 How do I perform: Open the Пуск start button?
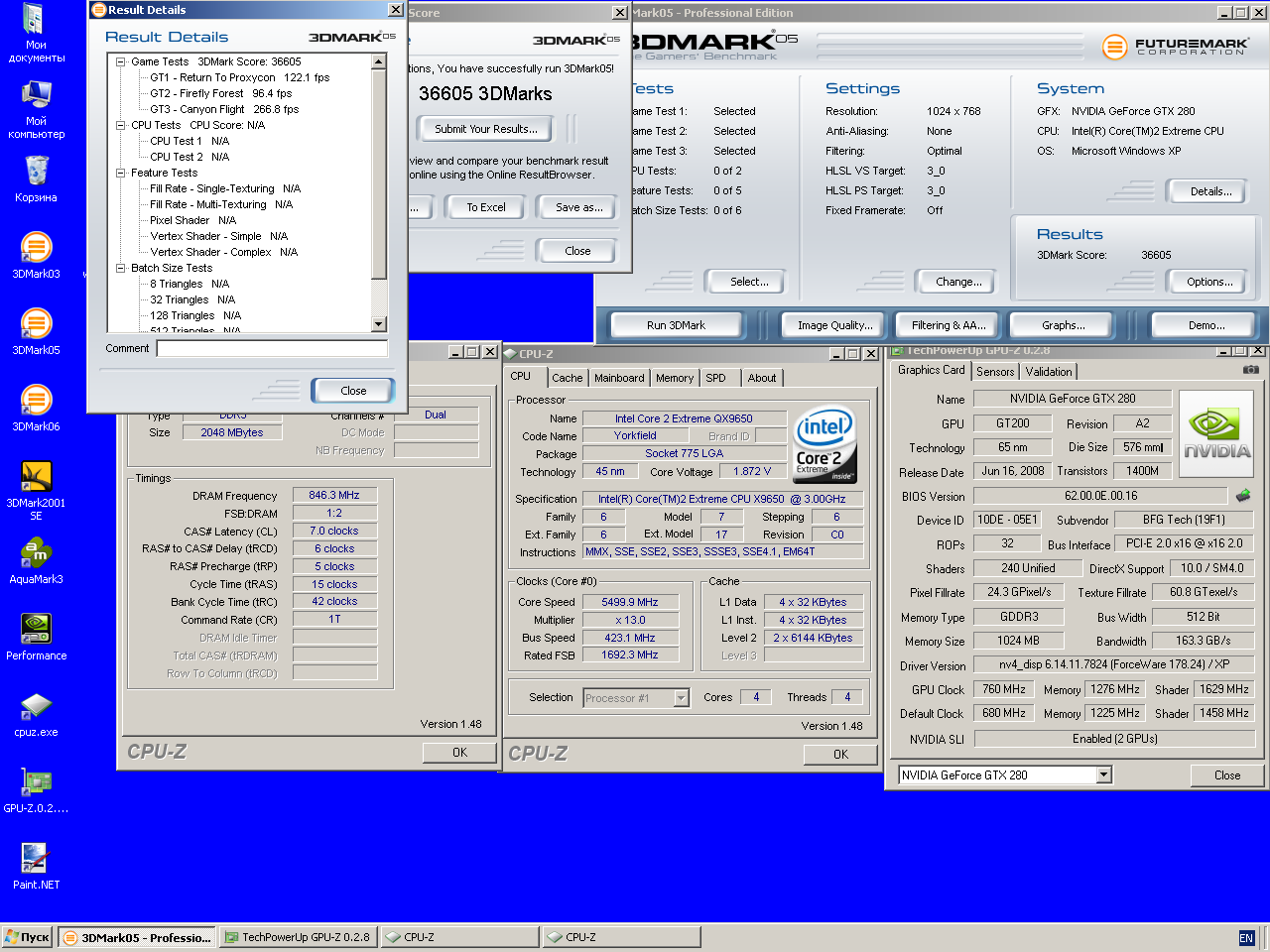coord(28,937)
